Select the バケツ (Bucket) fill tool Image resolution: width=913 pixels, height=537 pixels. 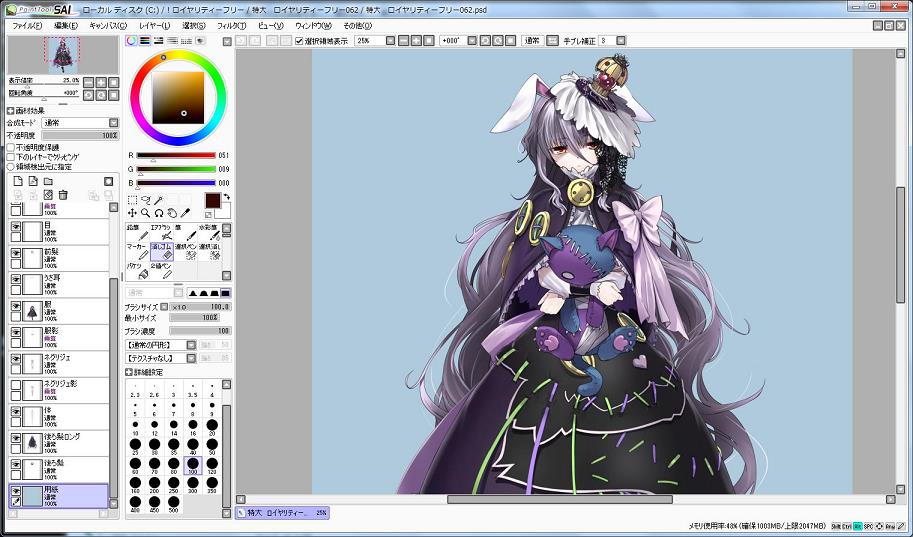[x=136, y=270]
